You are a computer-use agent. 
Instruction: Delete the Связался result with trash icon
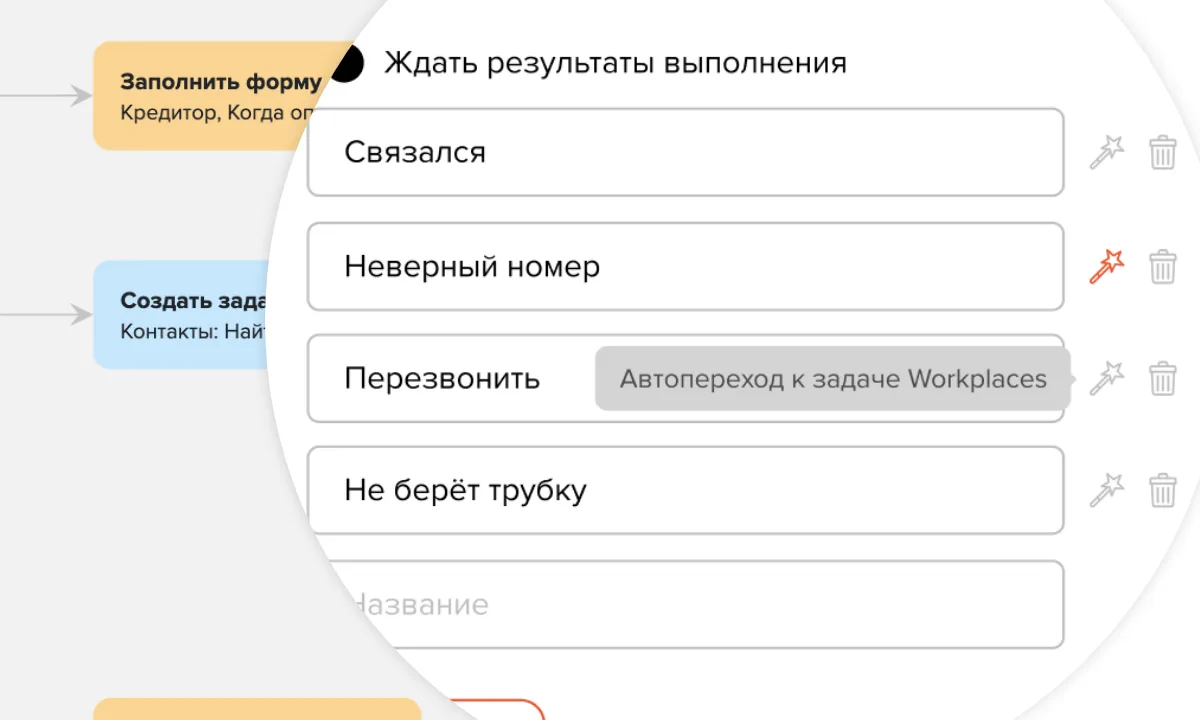tap(1162, 153)
